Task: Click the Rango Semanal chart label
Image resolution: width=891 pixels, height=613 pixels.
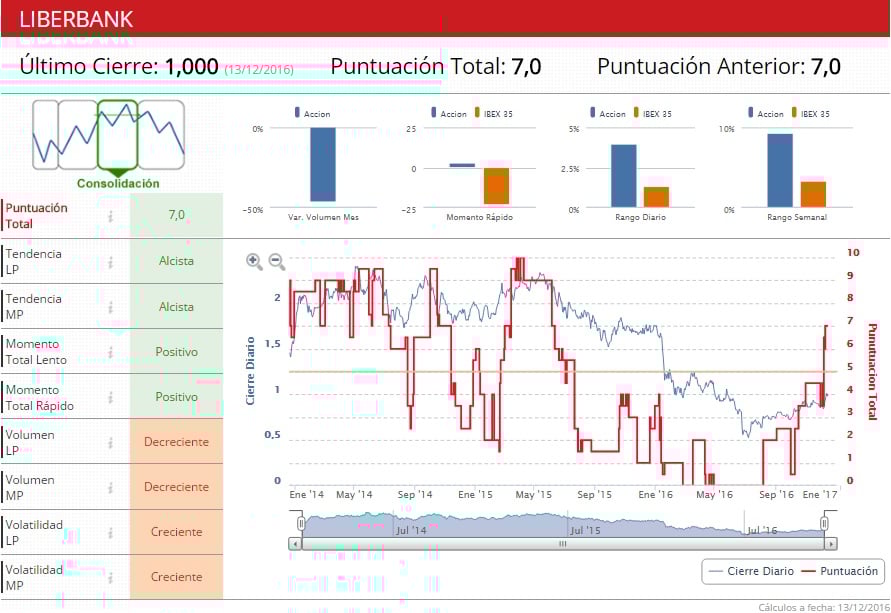Action: [x=797, y=217]
